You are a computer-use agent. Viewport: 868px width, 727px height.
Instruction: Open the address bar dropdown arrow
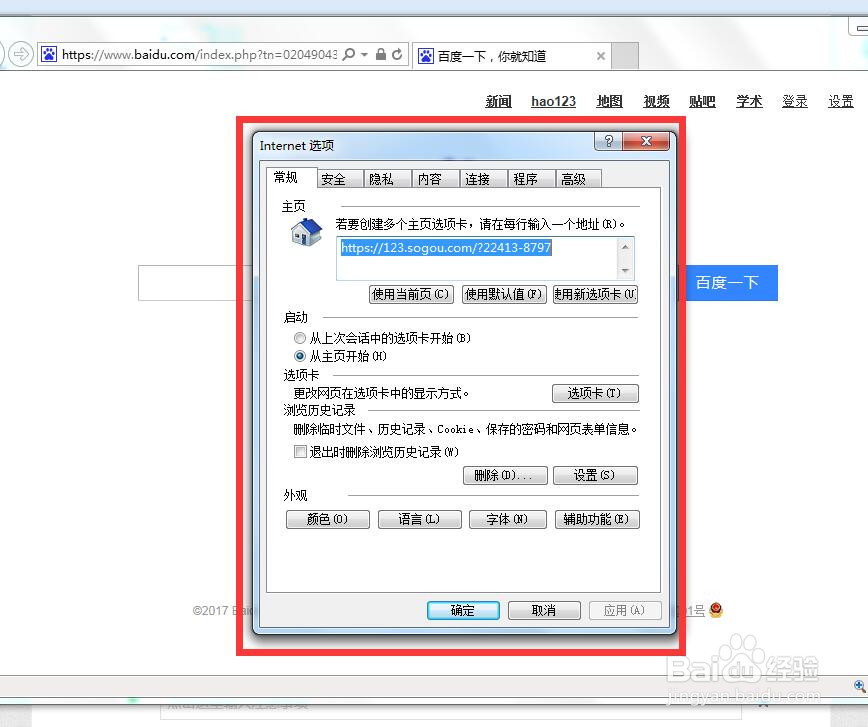(364, 54)
